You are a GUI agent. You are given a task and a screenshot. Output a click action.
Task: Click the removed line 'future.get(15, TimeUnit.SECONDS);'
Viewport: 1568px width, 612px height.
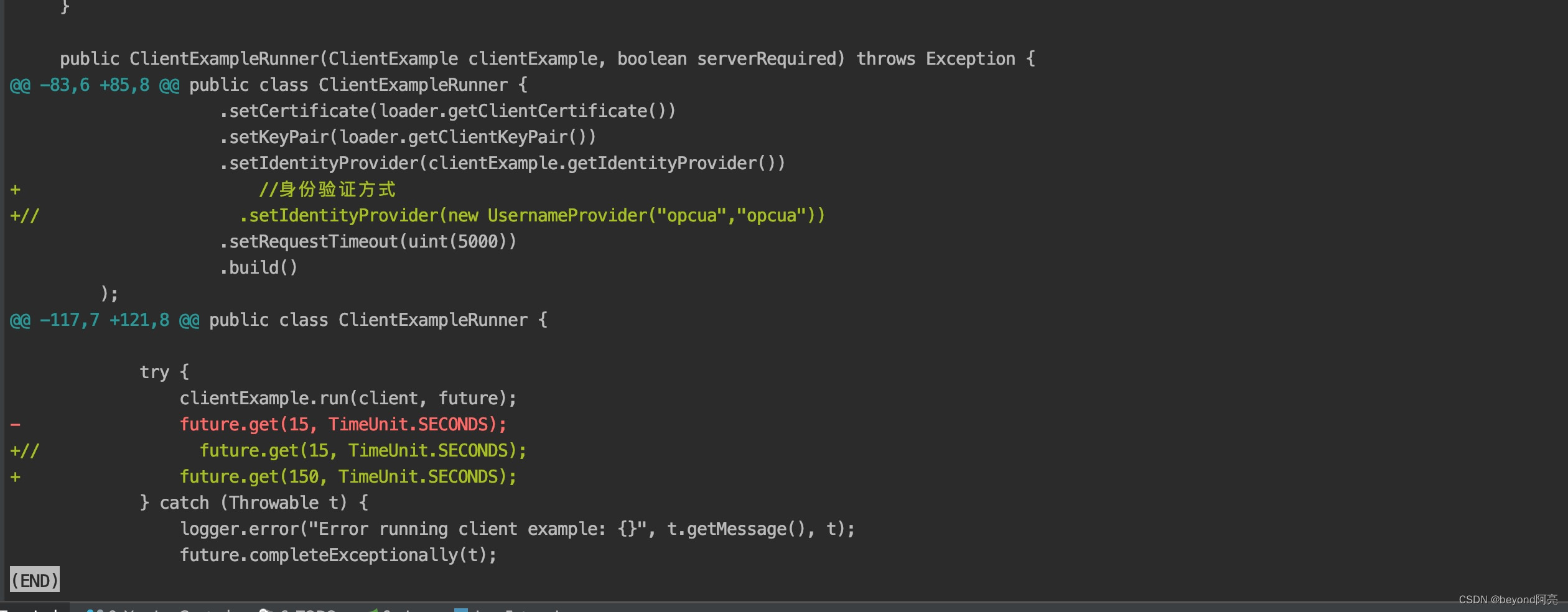point(343,425)
